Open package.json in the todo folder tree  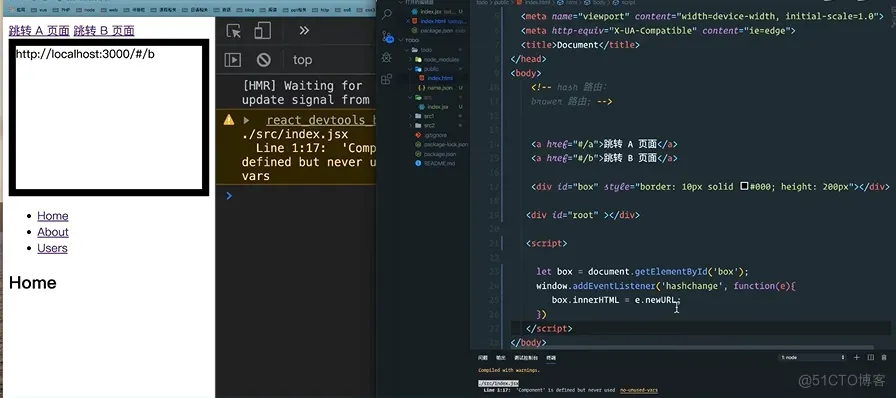coord(439,154)
